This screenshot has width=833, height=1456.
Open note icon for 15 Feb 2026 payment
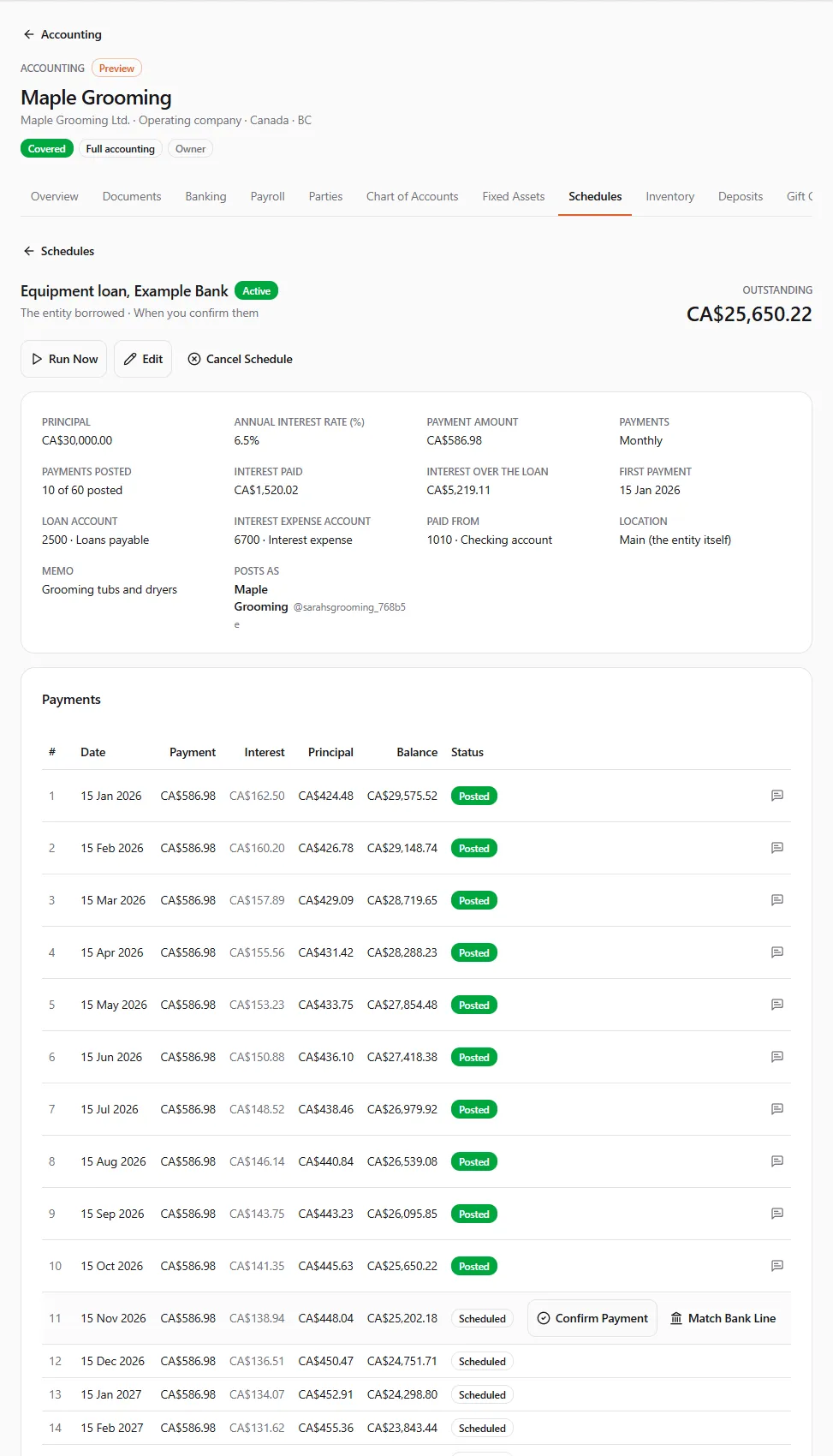click(x=777, y=848)
